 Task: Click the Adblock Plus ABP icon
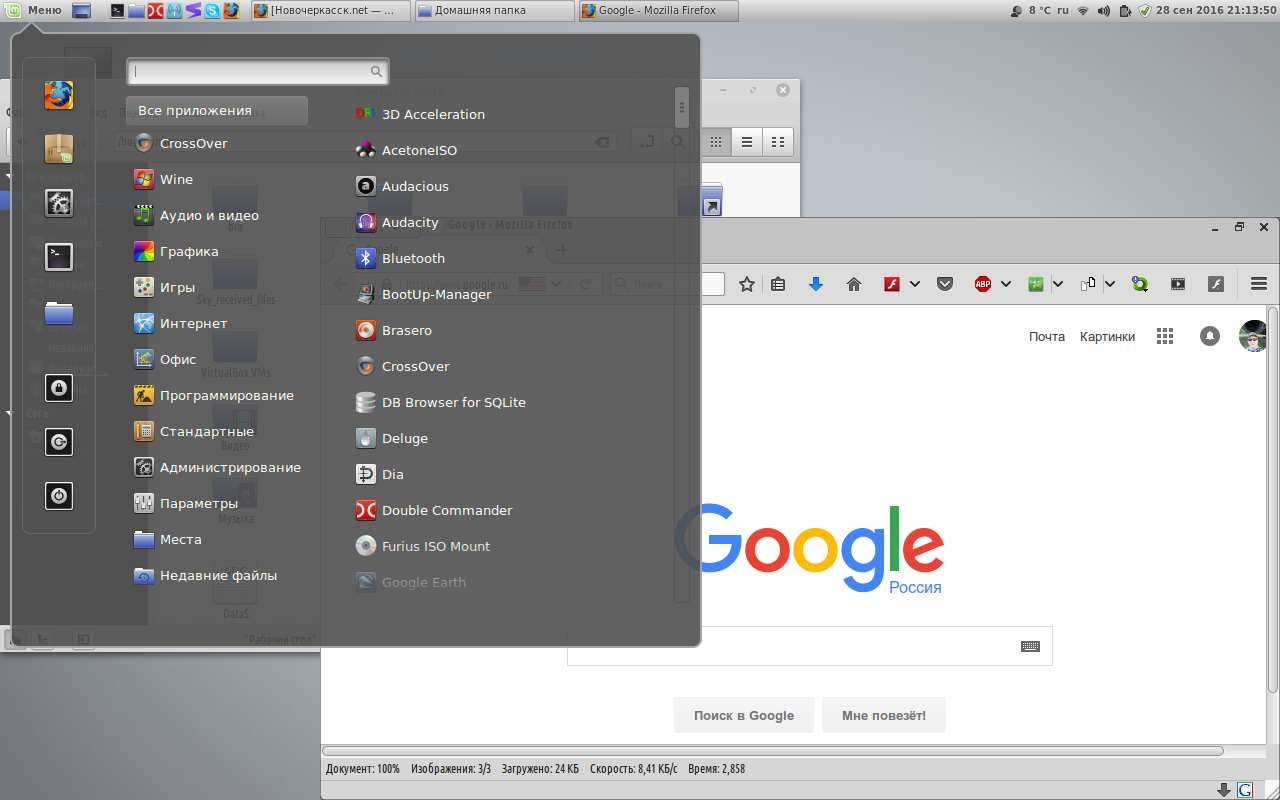(983, 284)
